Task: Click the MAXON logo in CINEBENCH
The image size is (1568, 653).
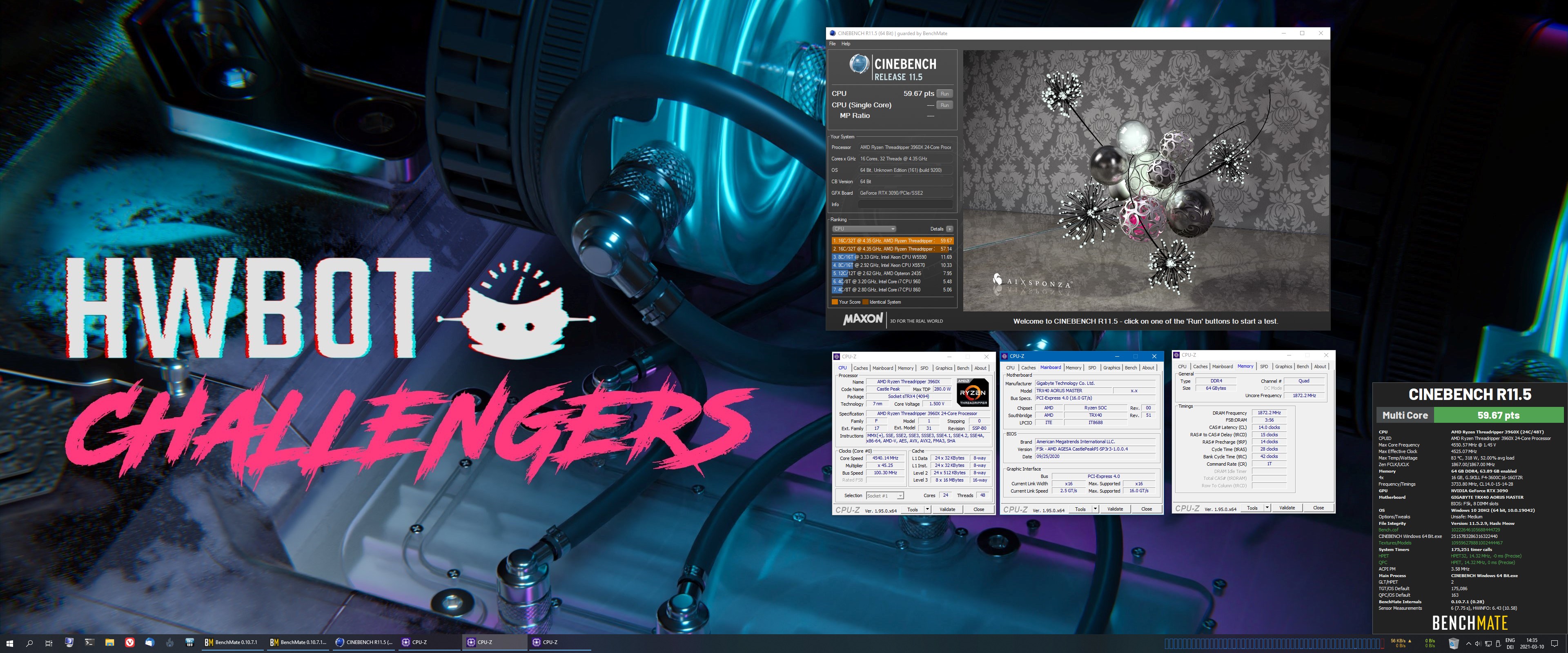Action: point(862,319)
